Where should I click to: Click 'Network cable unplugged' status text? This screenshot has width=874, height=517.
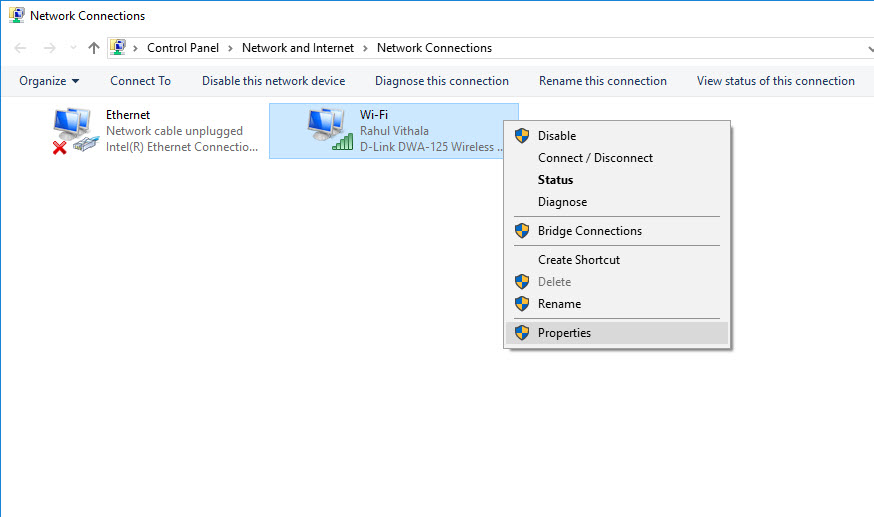(174, 131)
